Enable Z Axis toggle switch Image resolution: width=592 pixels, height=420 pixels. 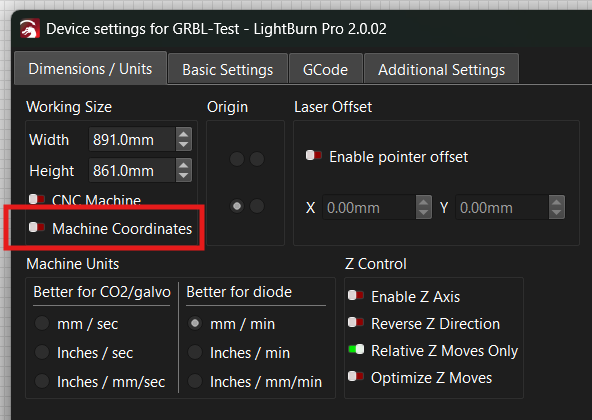(x=356, y=295)
